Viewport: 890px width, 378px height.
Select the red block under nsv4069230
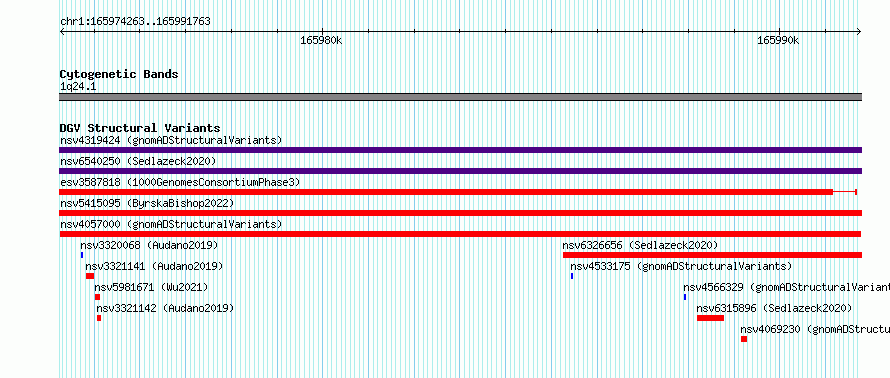[x=744, y=339]
